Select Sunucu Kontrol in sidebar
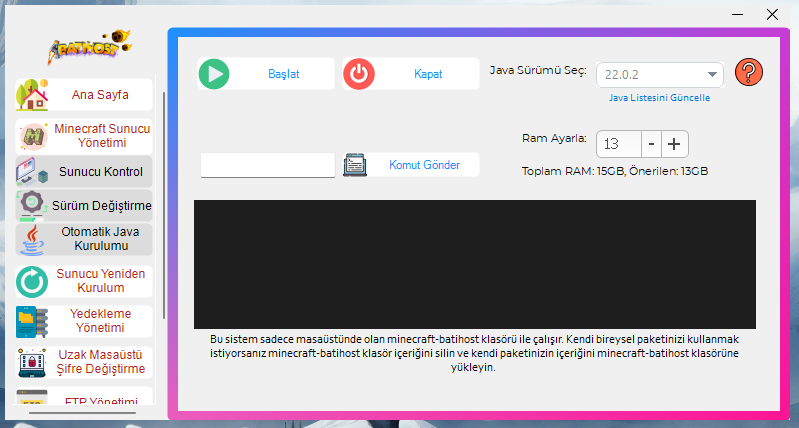799x428 pixels. [x=84, y=172]
